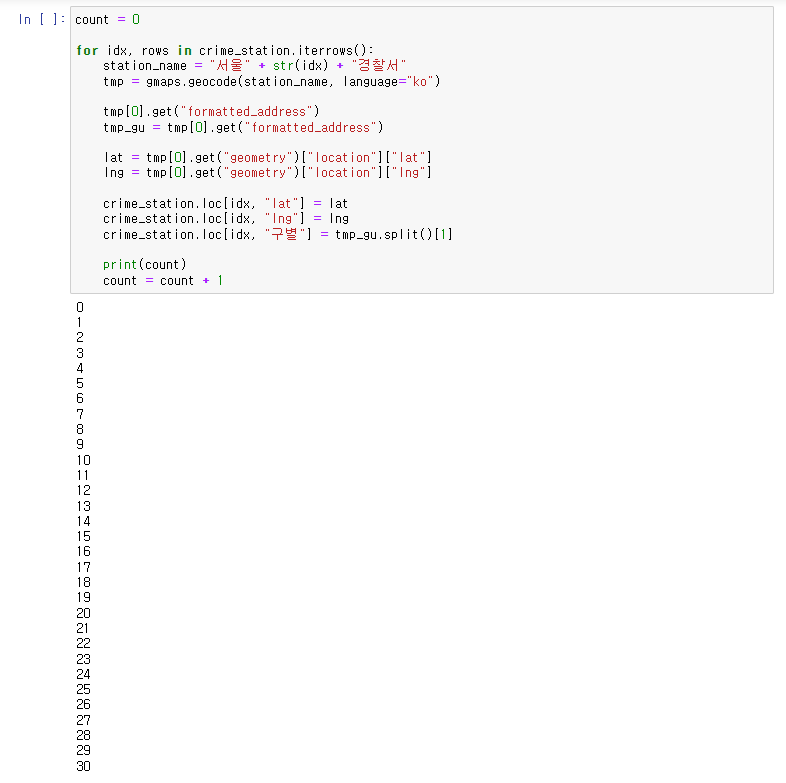Click output number 27

(83, 720)
